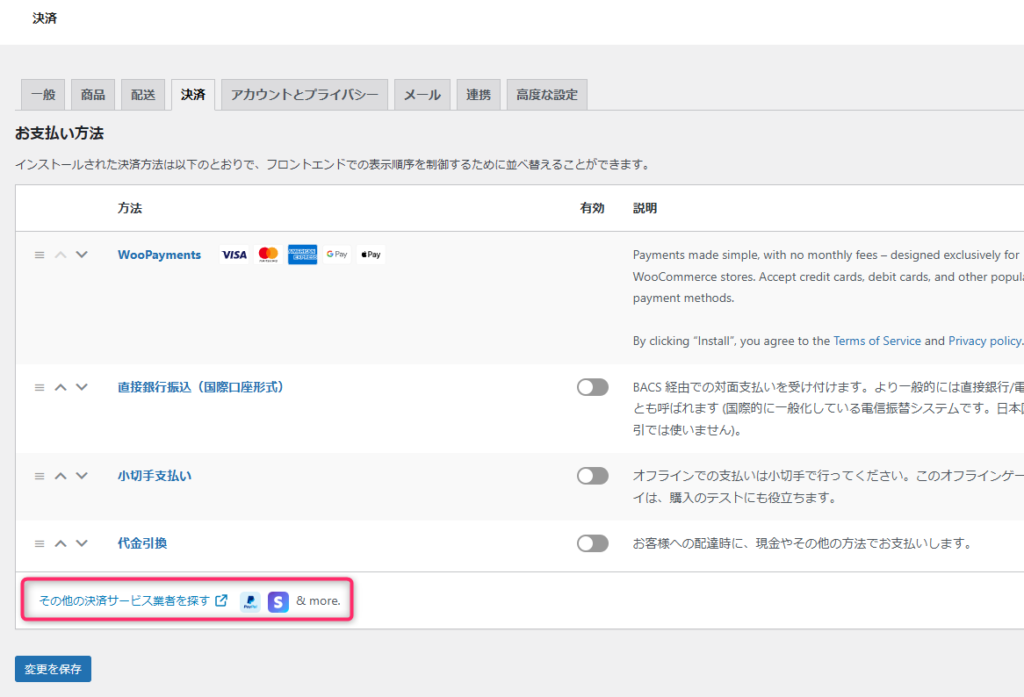This screenshot has width=1024, height=697.
Task: Click the down chevron for WooPayments
Action: [x=82, y=254]
